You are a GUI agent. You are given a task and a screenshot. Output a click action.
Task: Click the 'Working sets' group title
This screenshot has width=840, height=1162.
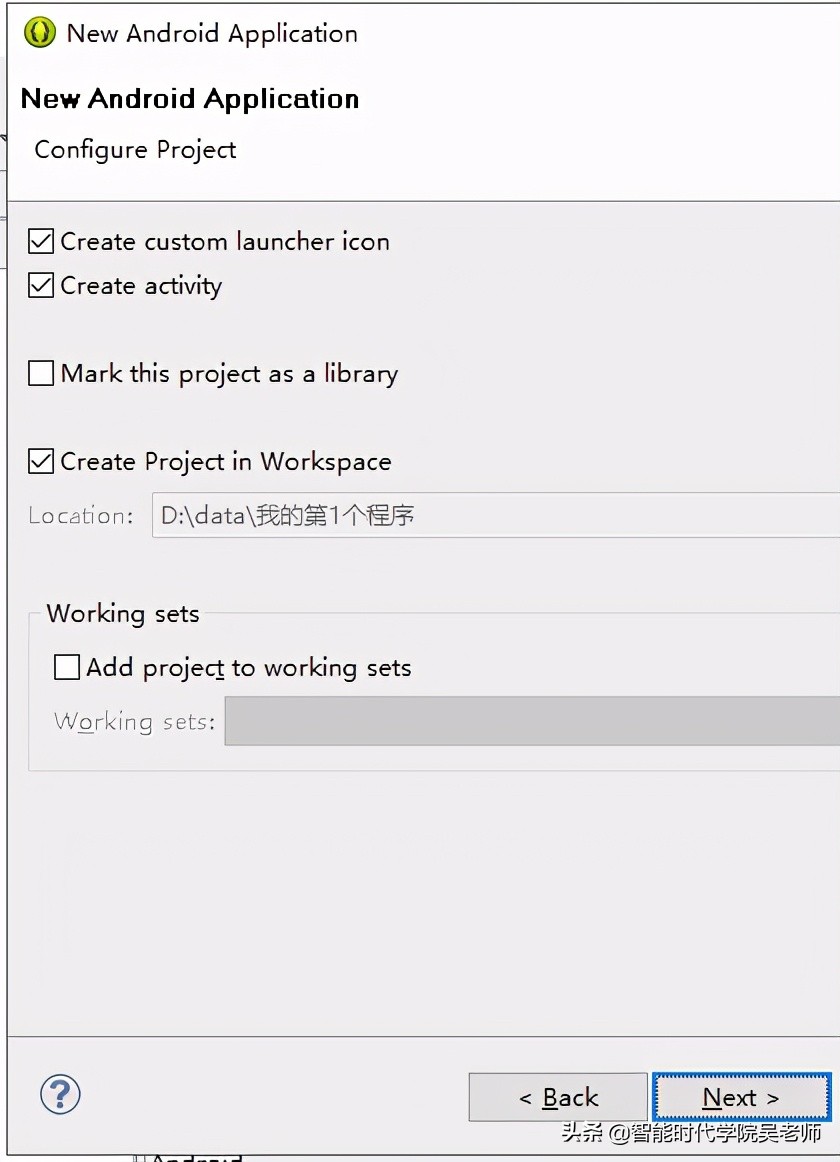click(123, 614)
